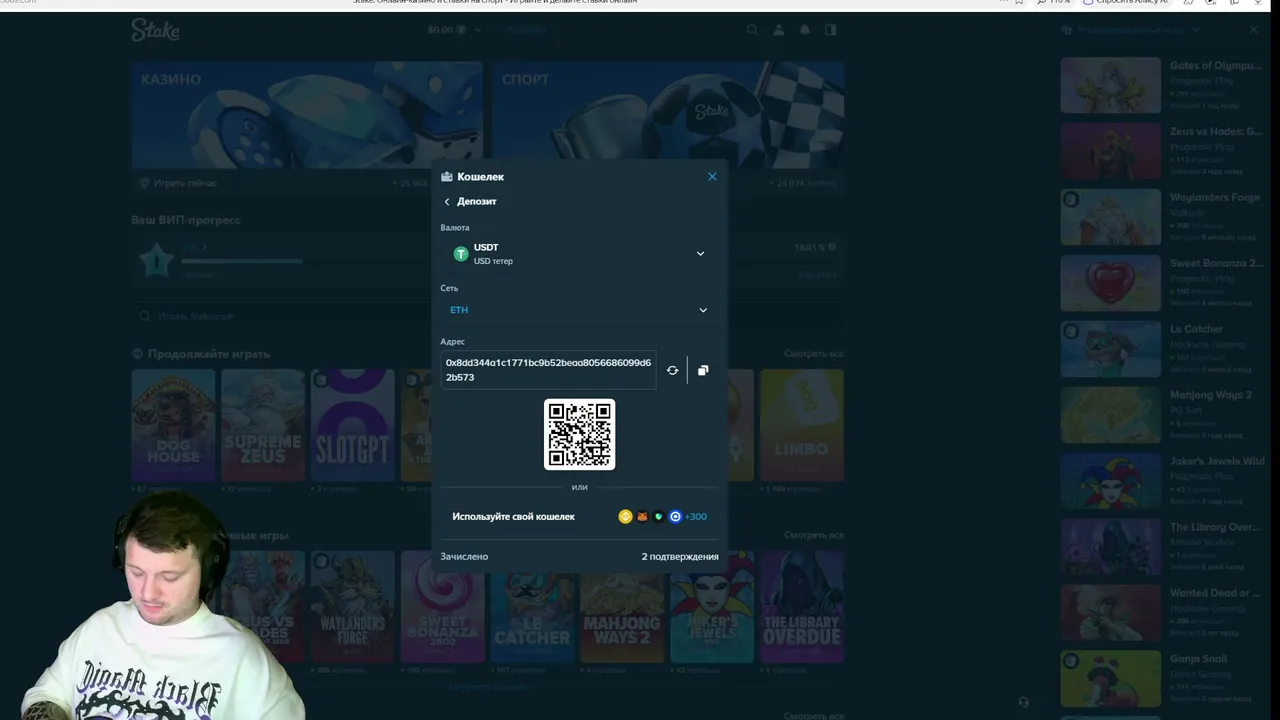
Task: Open the СПОРТ banner
Action: tap(668, 115)
